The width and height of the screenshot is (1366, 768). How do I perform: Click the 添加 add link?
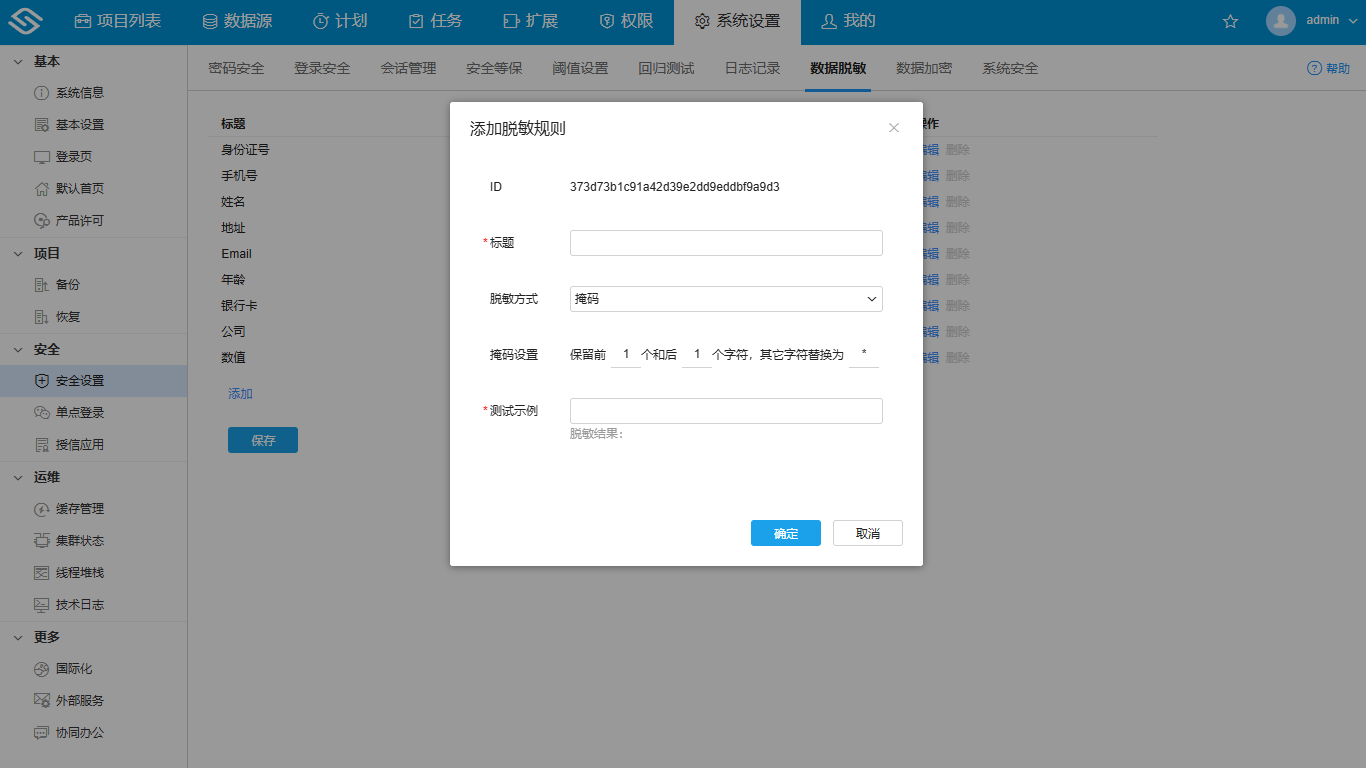tap(239, 393)
